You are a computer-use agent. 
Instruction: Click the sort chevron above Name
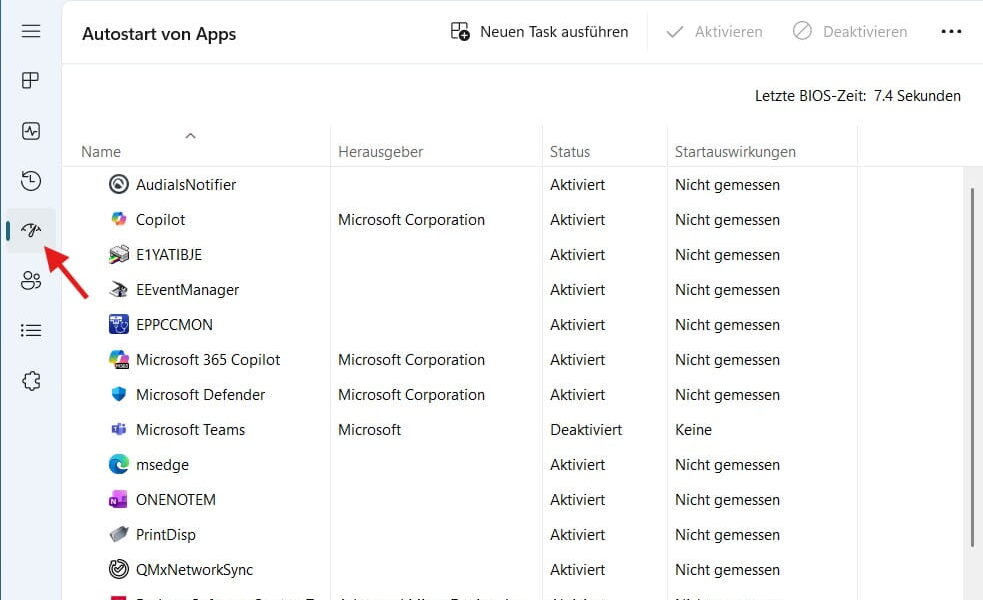point(191,135)
